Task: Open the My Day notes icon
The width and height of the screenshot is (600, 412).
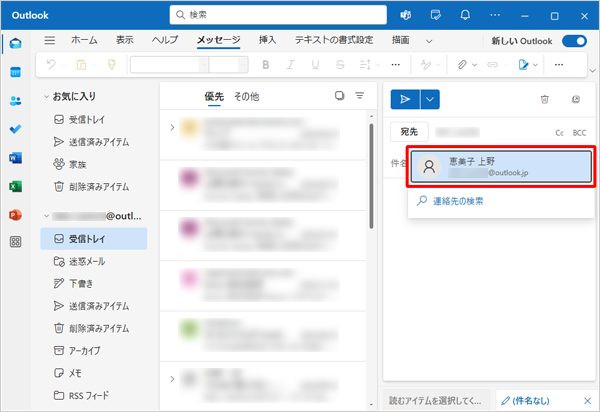Action: pyautogui.click(x=435, y=15)
